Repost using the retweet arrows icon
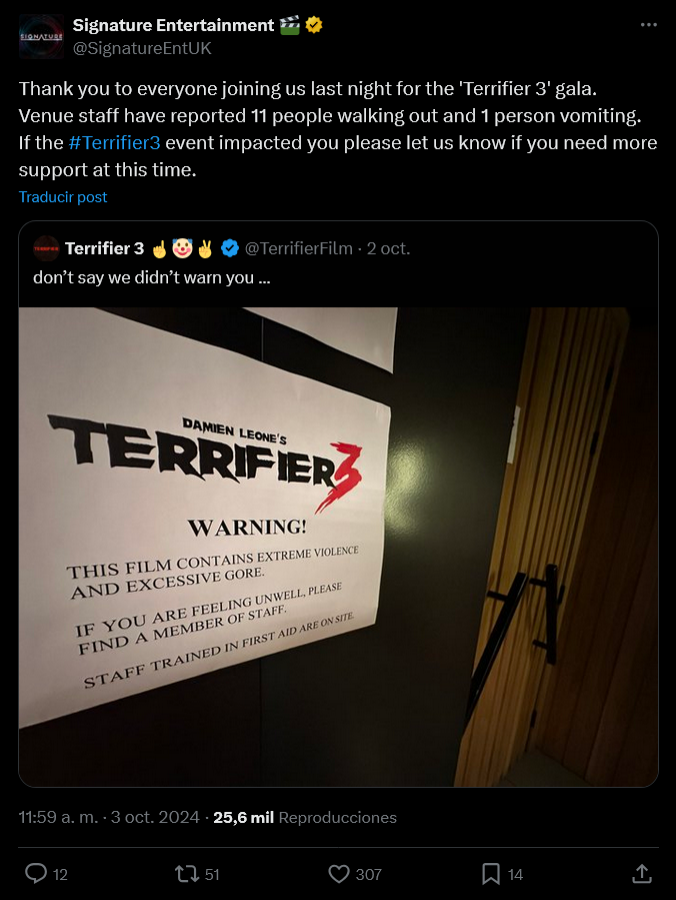Screen dimensions: 676x900 (186, 874)
